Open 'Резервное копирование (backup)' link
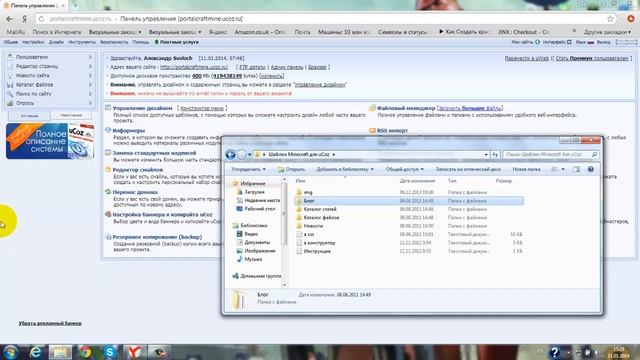The image size is (640, 360). pyautogui.click(x=157, y=237)
